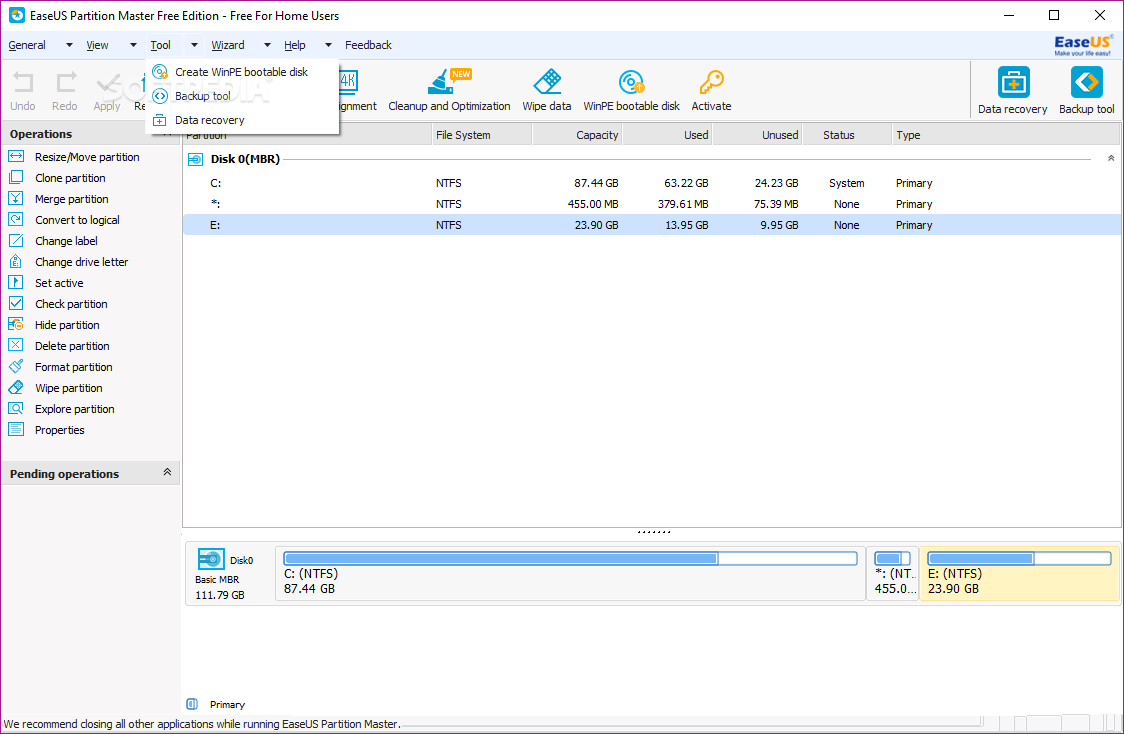Click the Hide partition icon
This screenshot has width=1124, height=734.
tap(16, 325)
